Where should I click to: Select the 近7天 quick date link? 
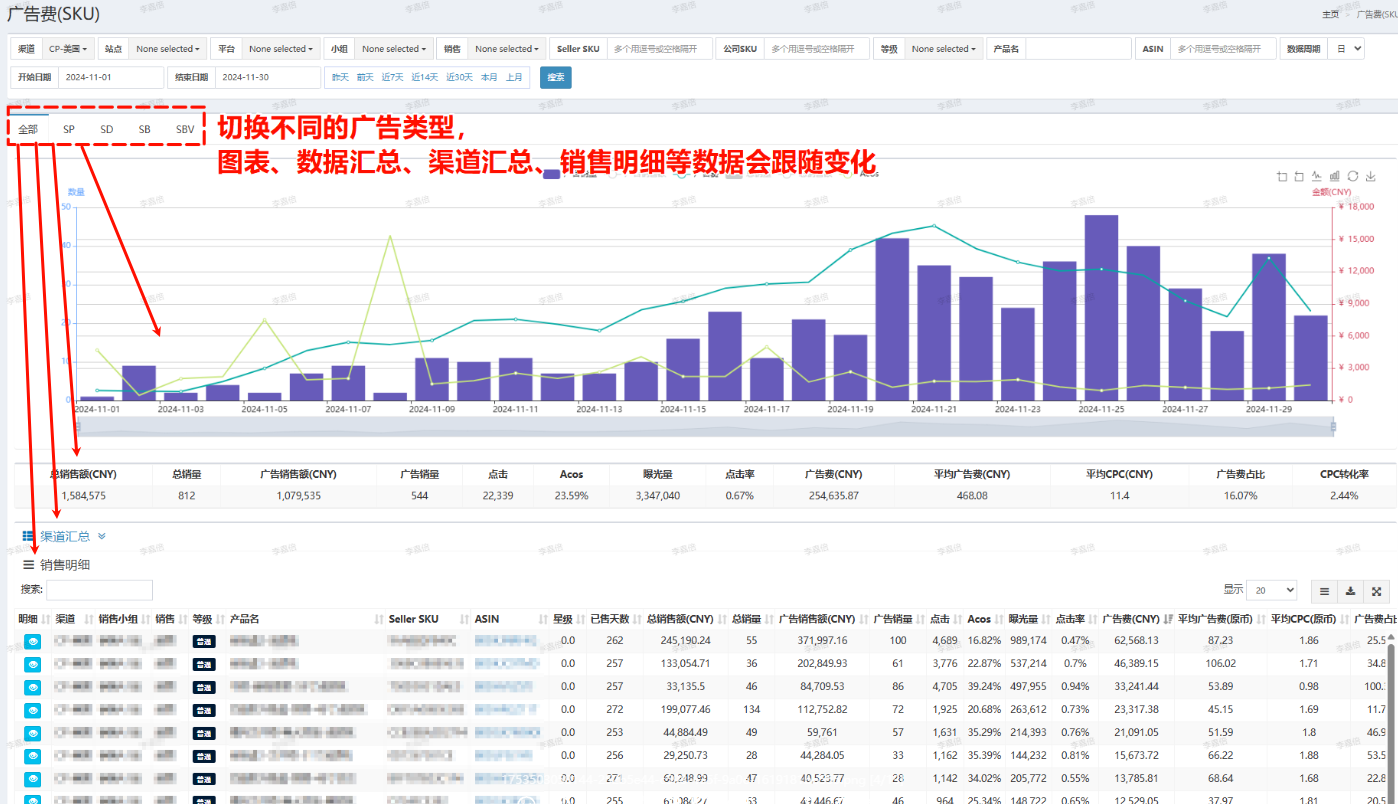[392, 77]
